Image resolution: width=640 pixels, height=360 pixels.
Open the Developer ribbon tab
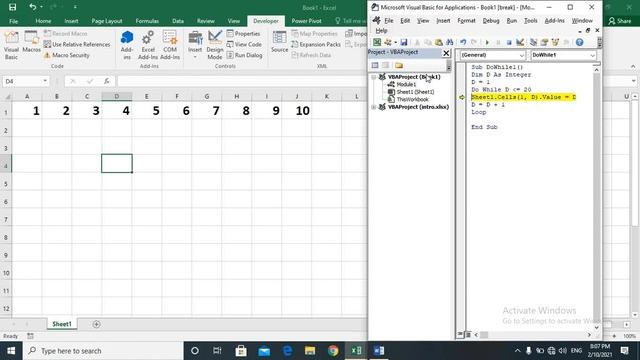[x=266, y=21]
